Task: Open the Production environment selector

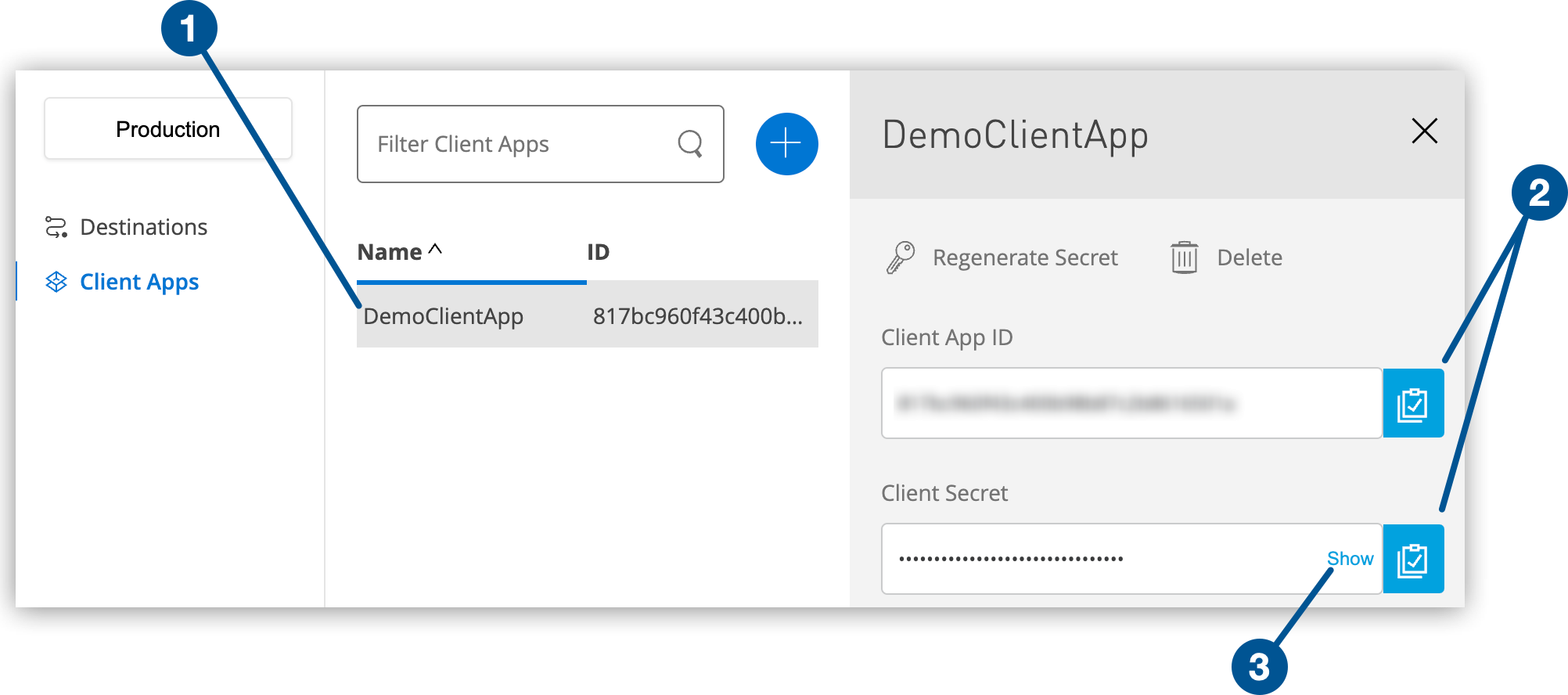Action: coord(168,129)
